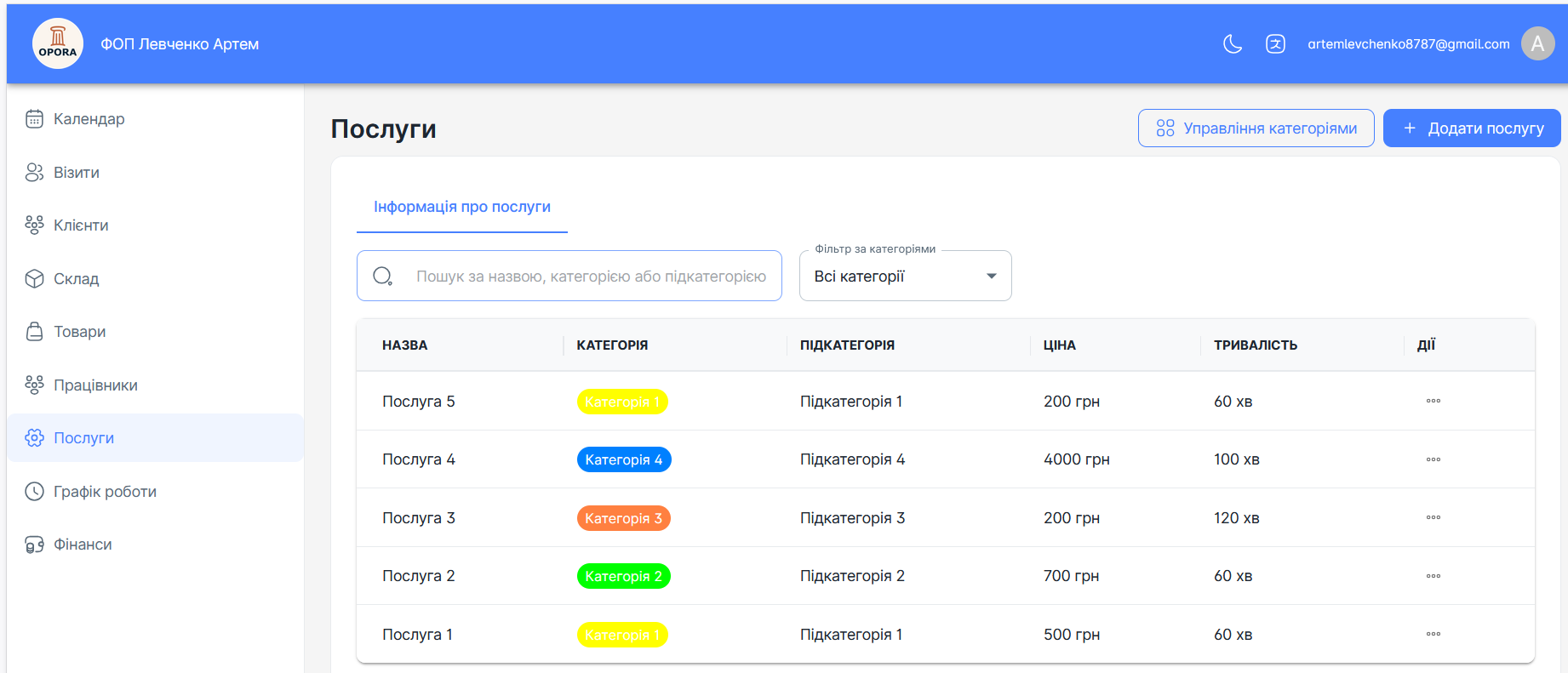Click the Фінанси sidebar icon
The height and width of the screenshot is (673, 1568).
click(34, 545)
